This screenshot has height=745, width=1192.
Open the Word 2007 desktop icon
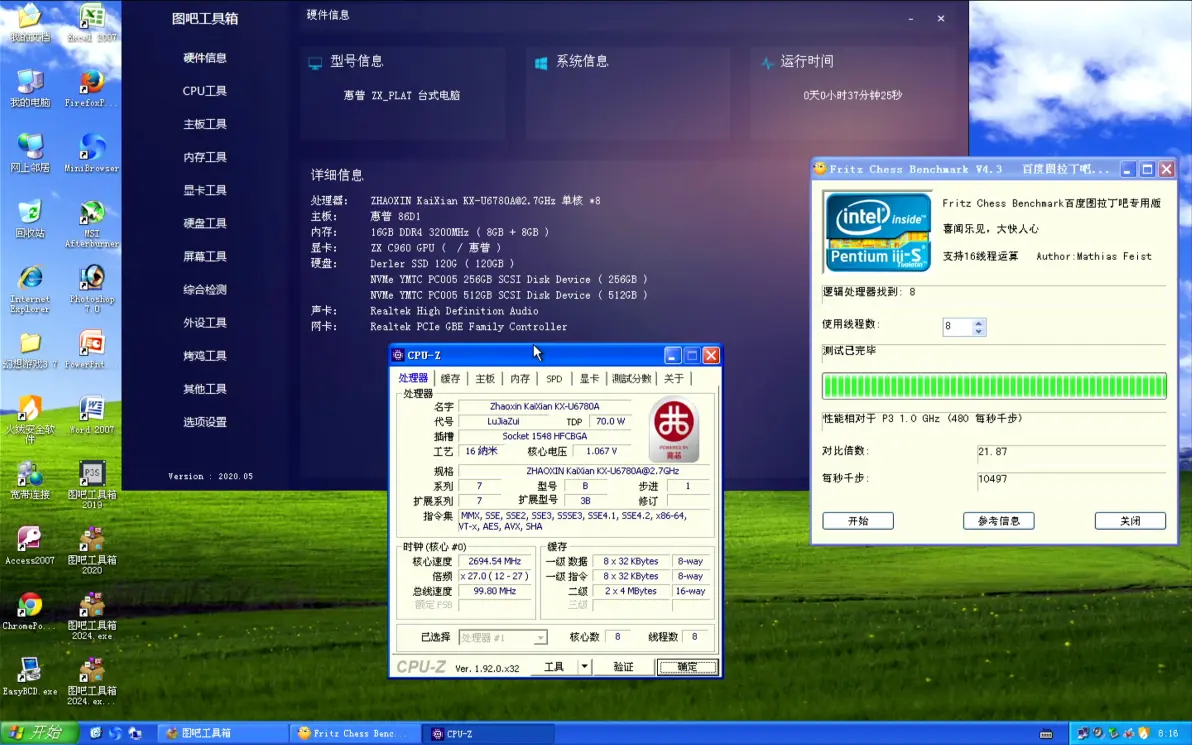click(x=92, y=414)
